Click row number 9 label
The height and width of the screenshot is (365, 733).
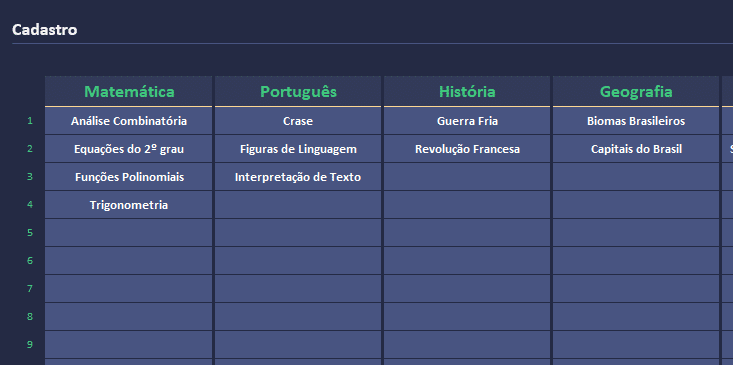[30, 345]
